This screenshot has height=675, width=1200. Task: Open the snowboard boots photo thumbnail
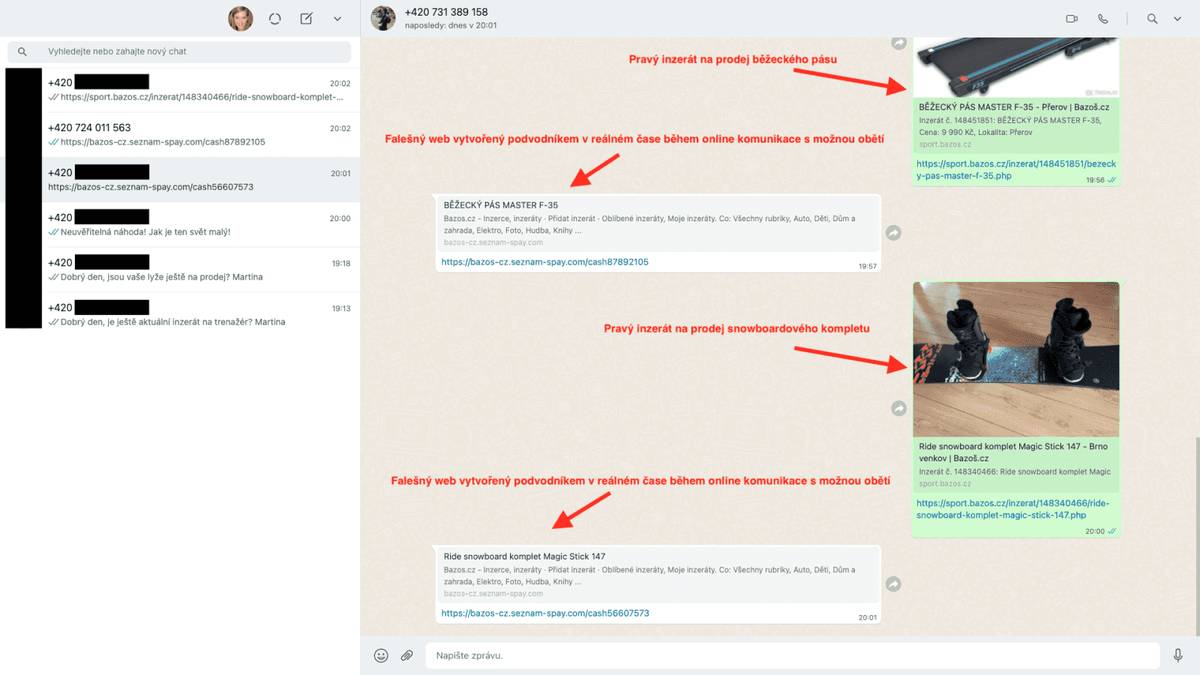coord(1016,359)
